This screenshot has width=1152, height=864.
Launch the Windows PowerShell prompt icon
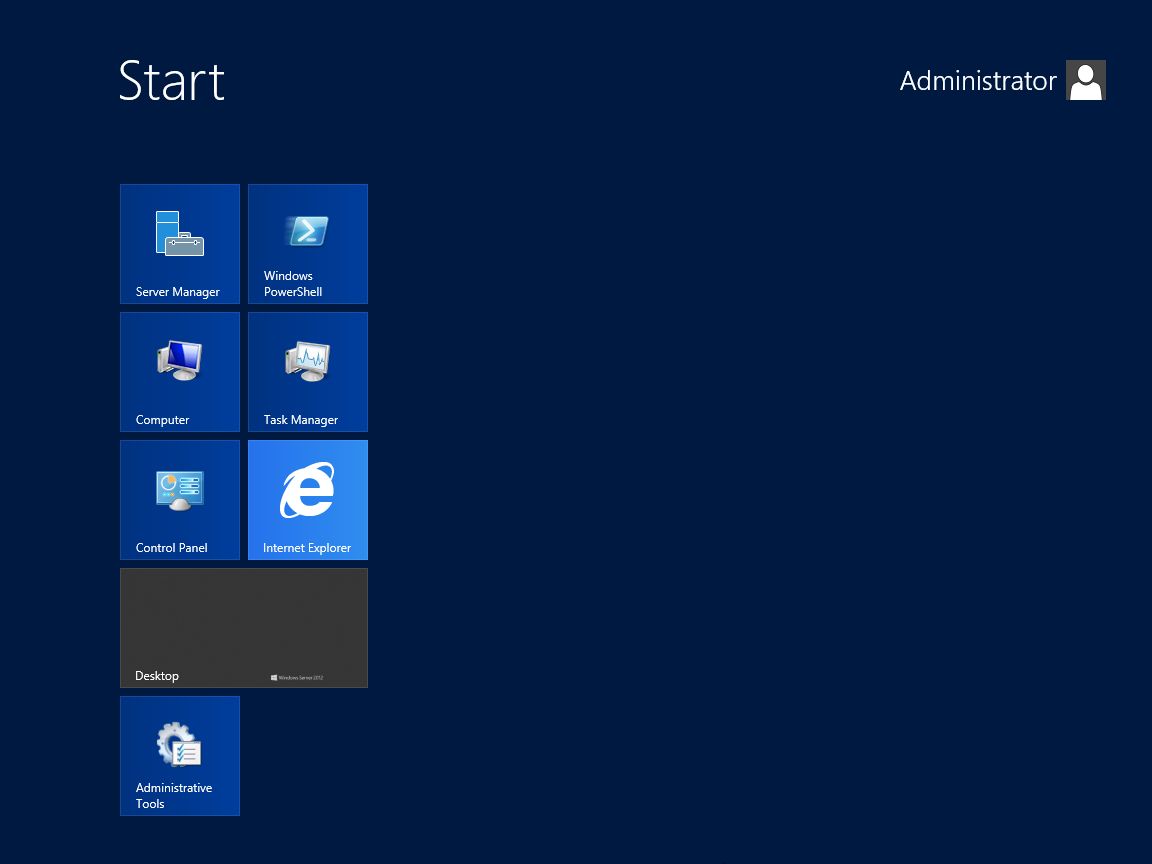[x=307, y=231]
